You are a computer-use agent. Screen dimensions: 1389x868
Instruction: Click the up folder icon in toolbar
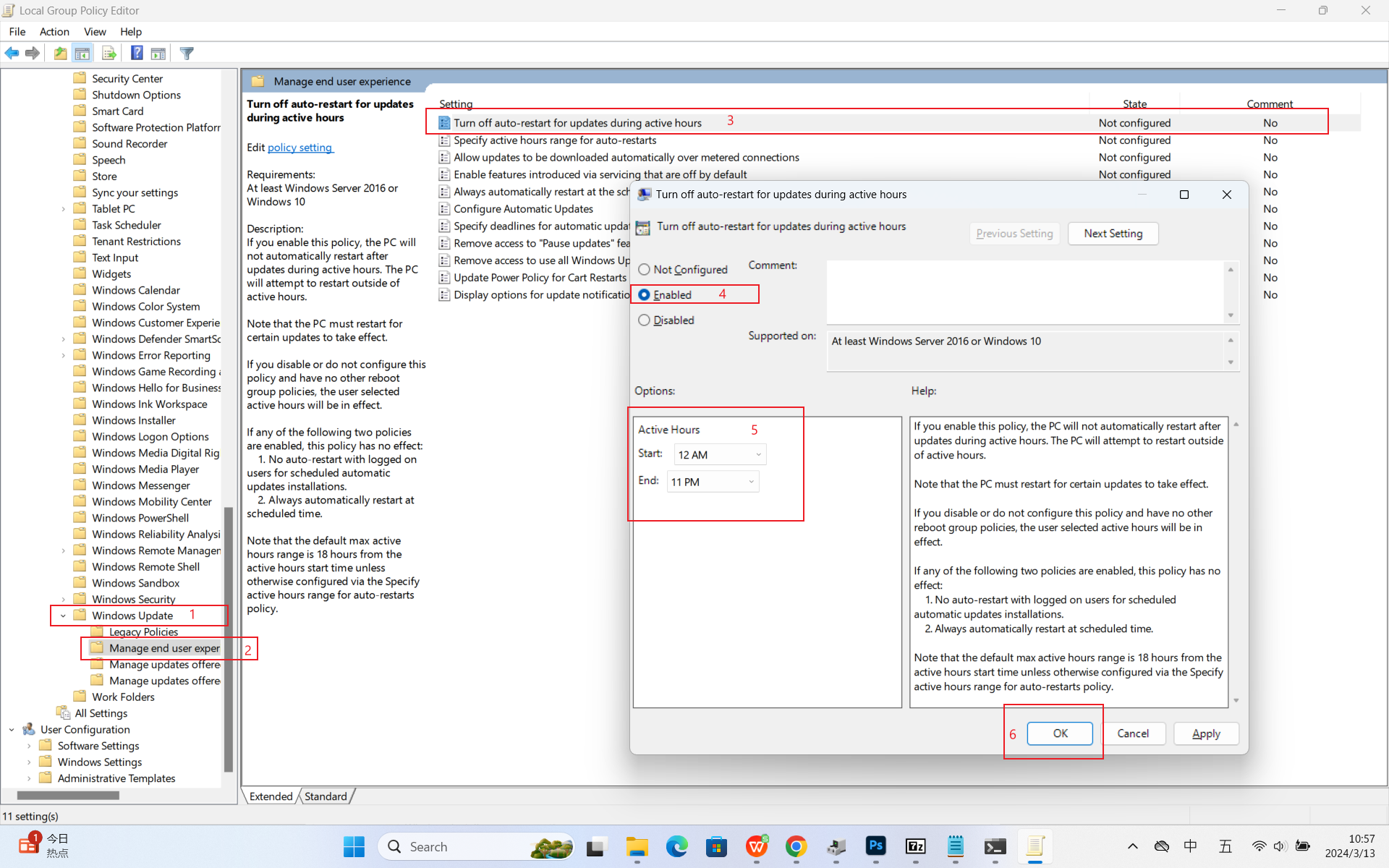point(60,53)
